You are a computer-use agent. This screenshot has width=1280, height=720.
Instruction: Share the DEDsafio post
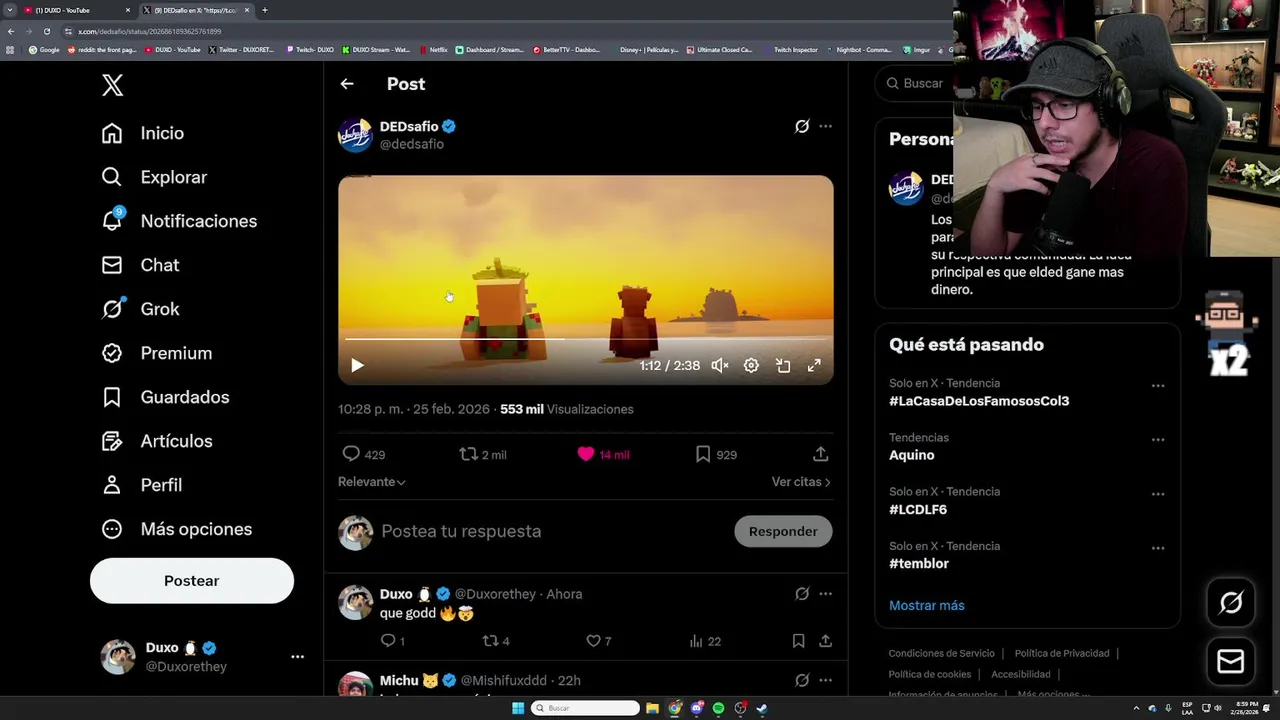[820, 454]
